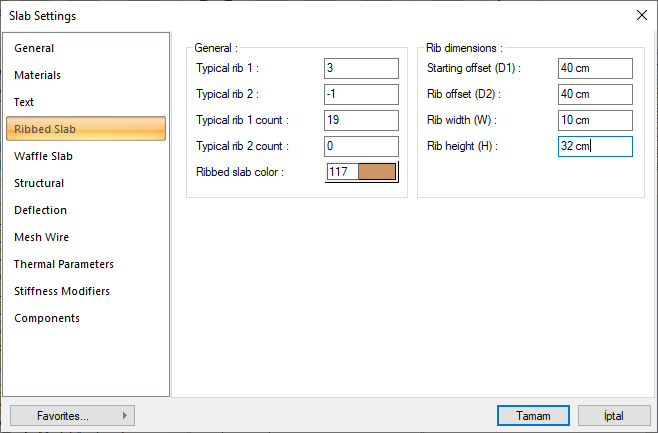Click the Typical rib 1 field

[361, 68]
